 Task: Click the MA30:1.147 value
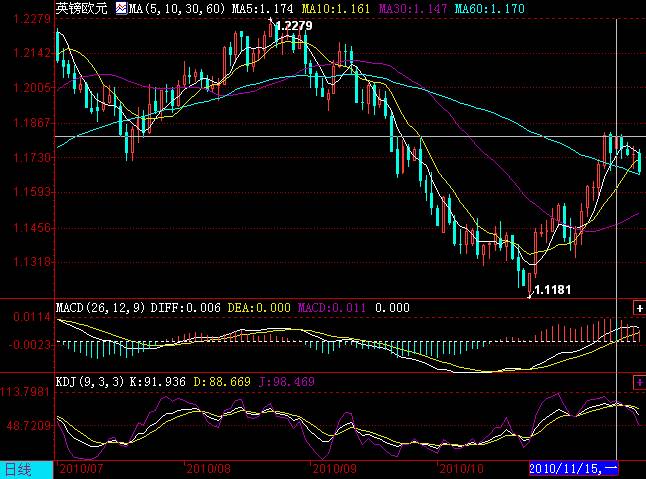tap(413, 8)
